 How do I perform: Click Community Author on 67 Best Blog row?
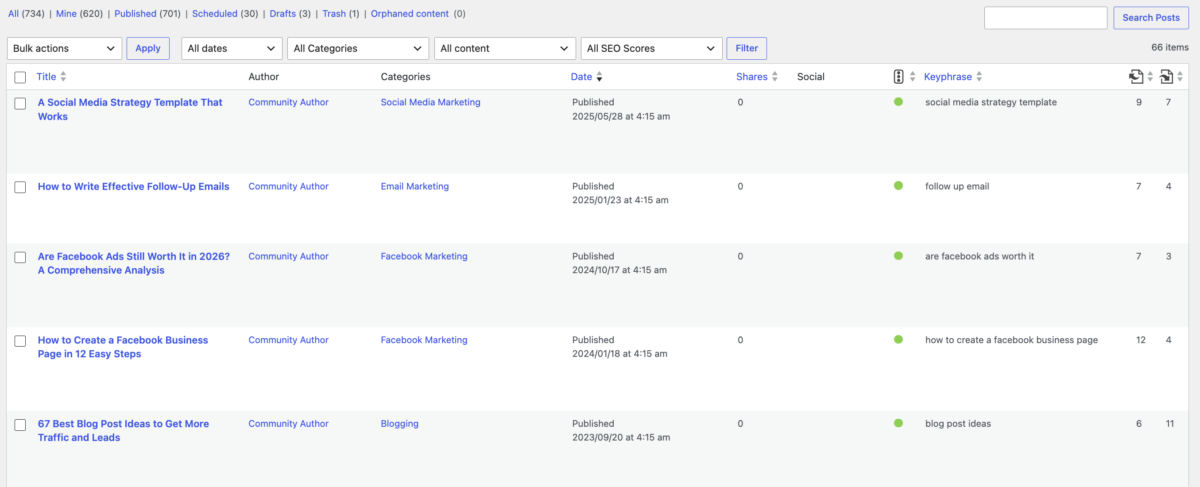[288, 424]
